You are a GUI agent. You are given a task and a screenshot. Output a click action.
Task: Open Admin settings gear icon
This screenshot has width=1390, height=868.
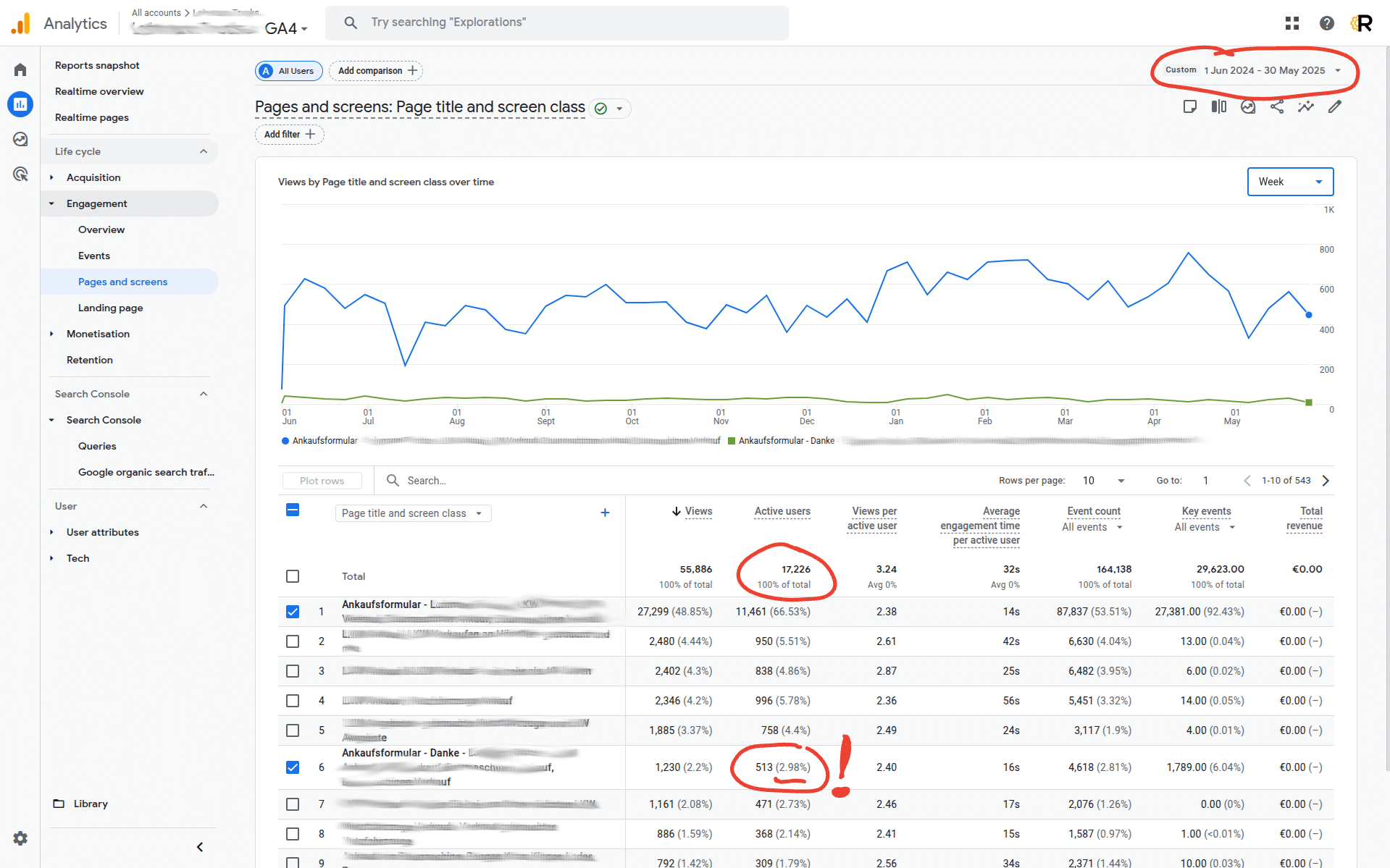[20, 838]
